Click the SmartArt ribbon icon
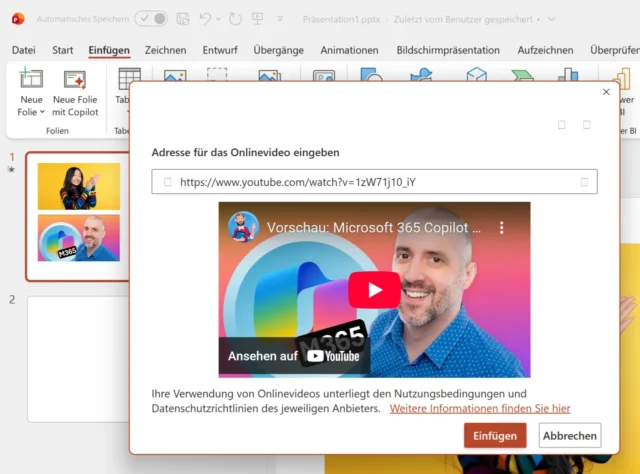The image size is (640, 474). point(522,76)
